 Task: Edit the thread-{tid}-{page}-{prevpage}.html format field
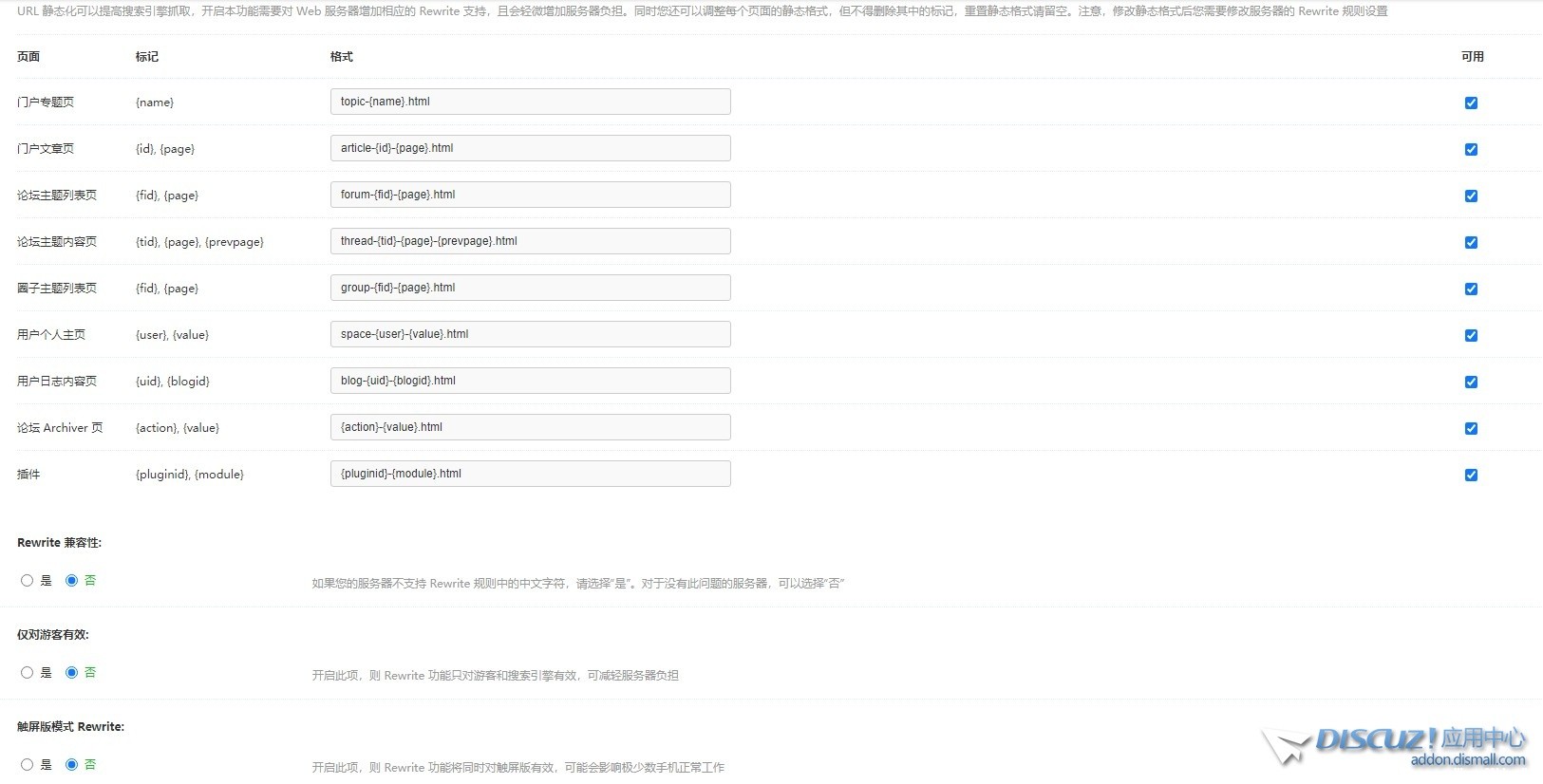[x=530, y=241]
